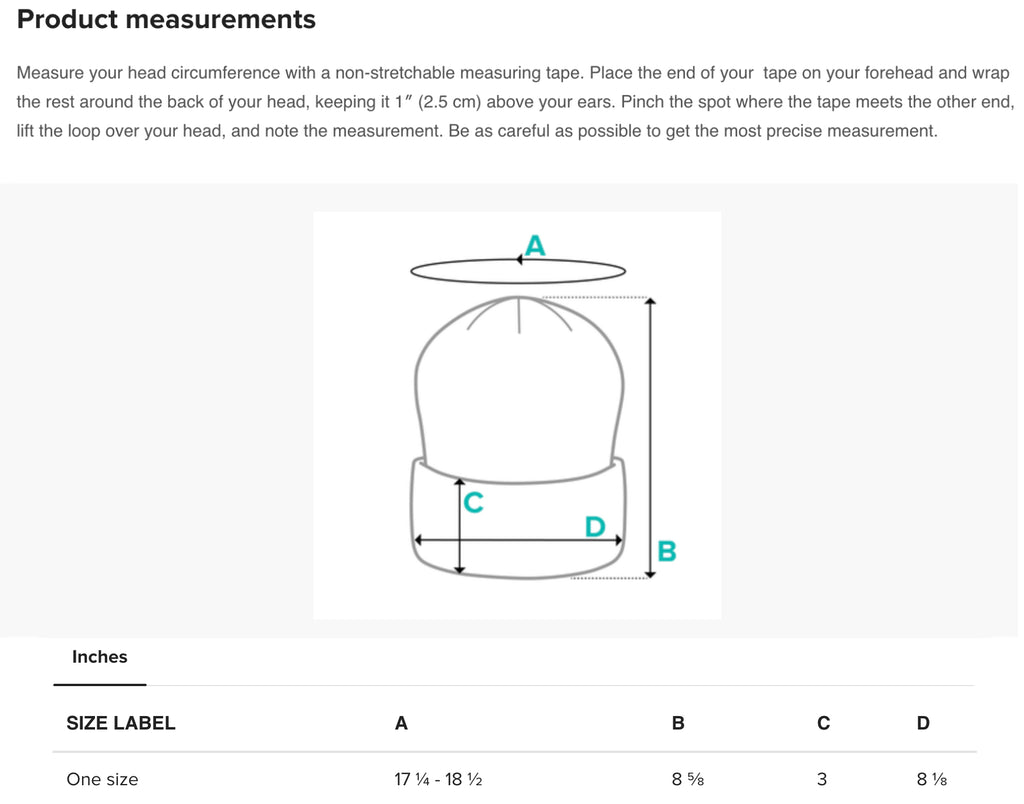The height and width of the screenshot is (804, 1024).
Task: Click the circumference ellipse above the beanie
Action: 518,271
